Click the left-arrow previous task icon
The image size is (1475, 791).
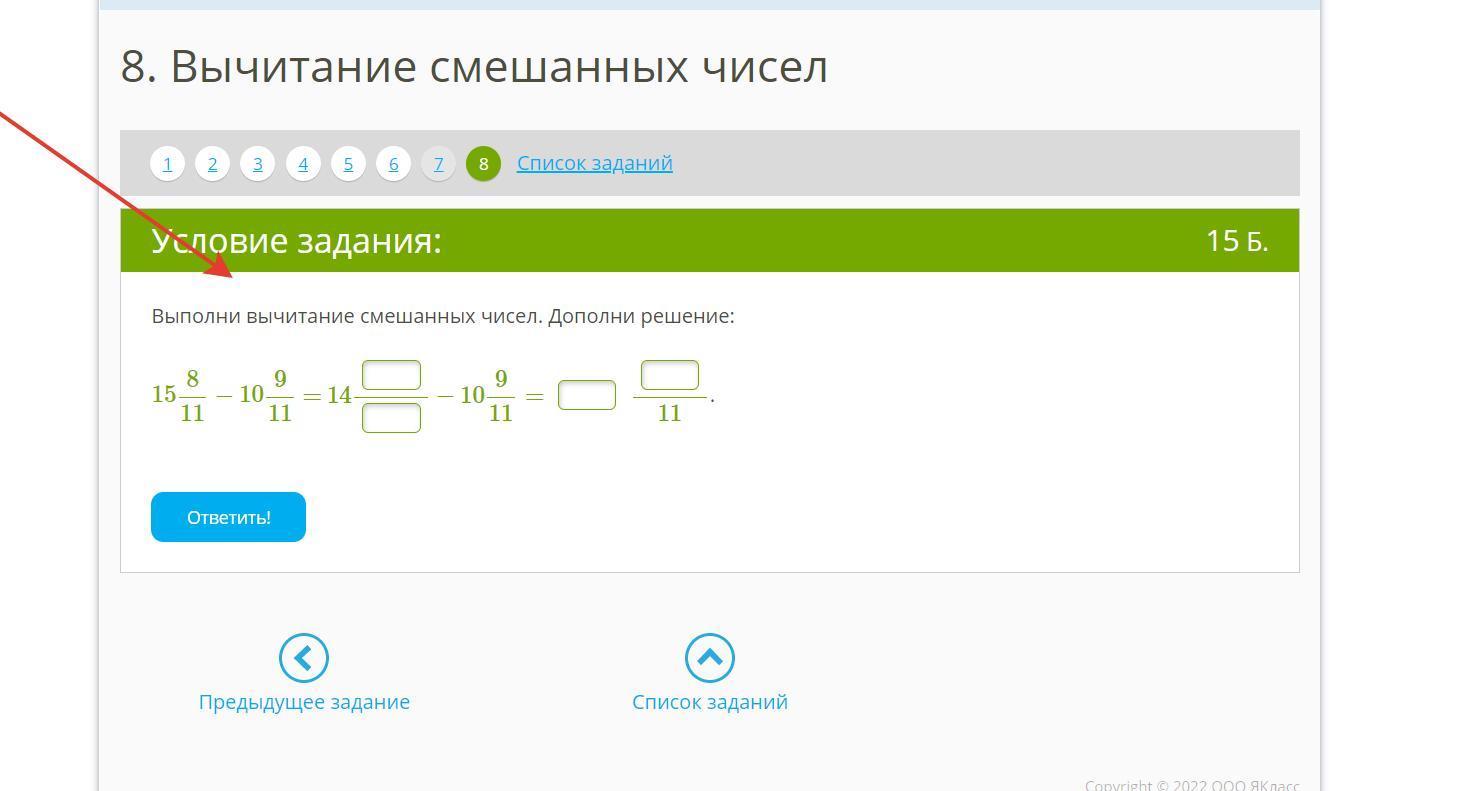click(x=304, y=658)
